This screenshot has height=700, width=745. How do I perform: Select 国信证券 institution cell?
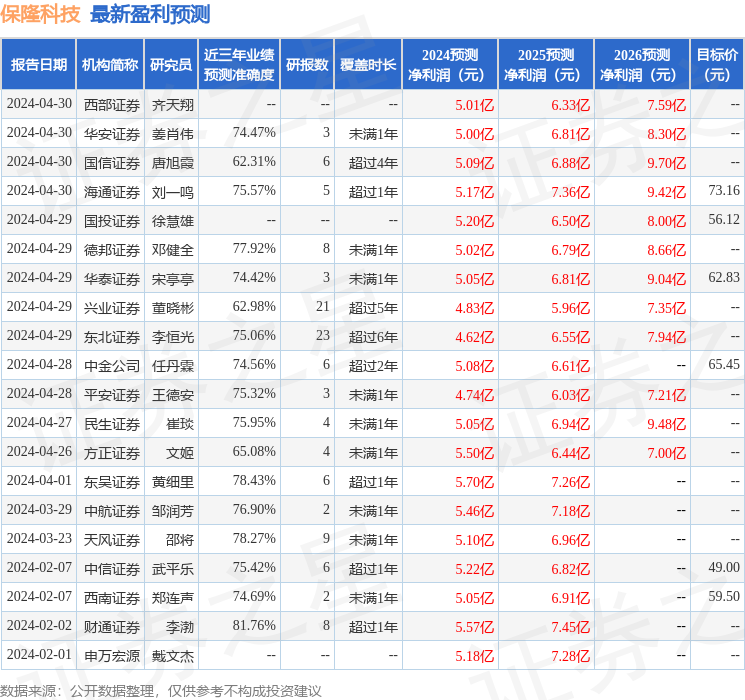coord(112,163)
